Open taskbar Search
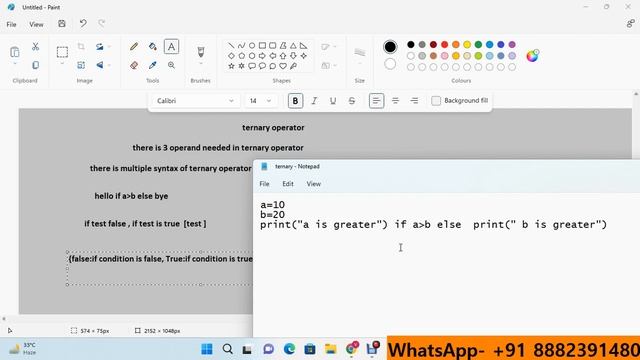Screen dimensions: 640x360 click(x=228, y=349)
